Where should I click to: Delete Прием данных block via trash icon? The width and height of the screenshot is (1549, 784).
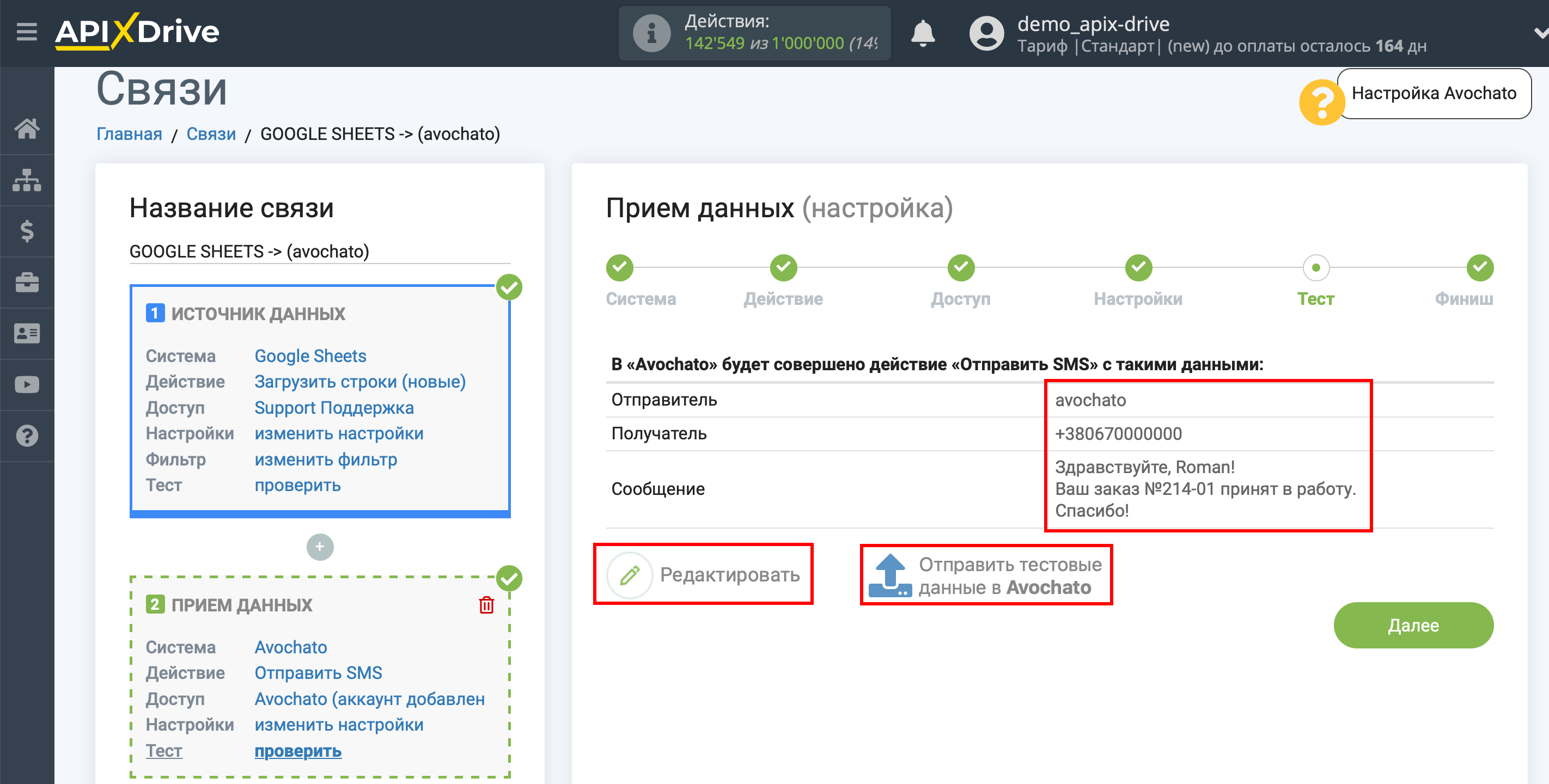[486, 605]
